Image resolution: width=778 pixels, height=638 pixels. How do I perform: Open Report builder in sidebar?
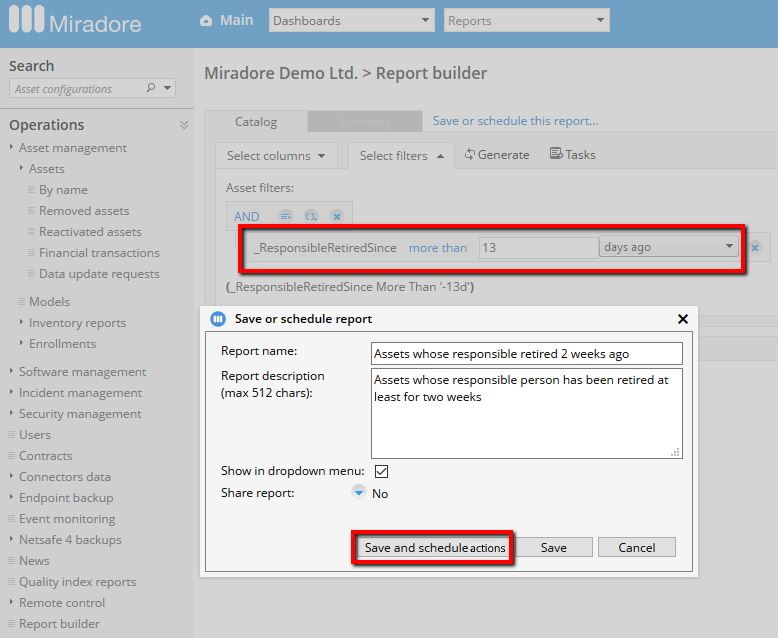pos(59,623)
